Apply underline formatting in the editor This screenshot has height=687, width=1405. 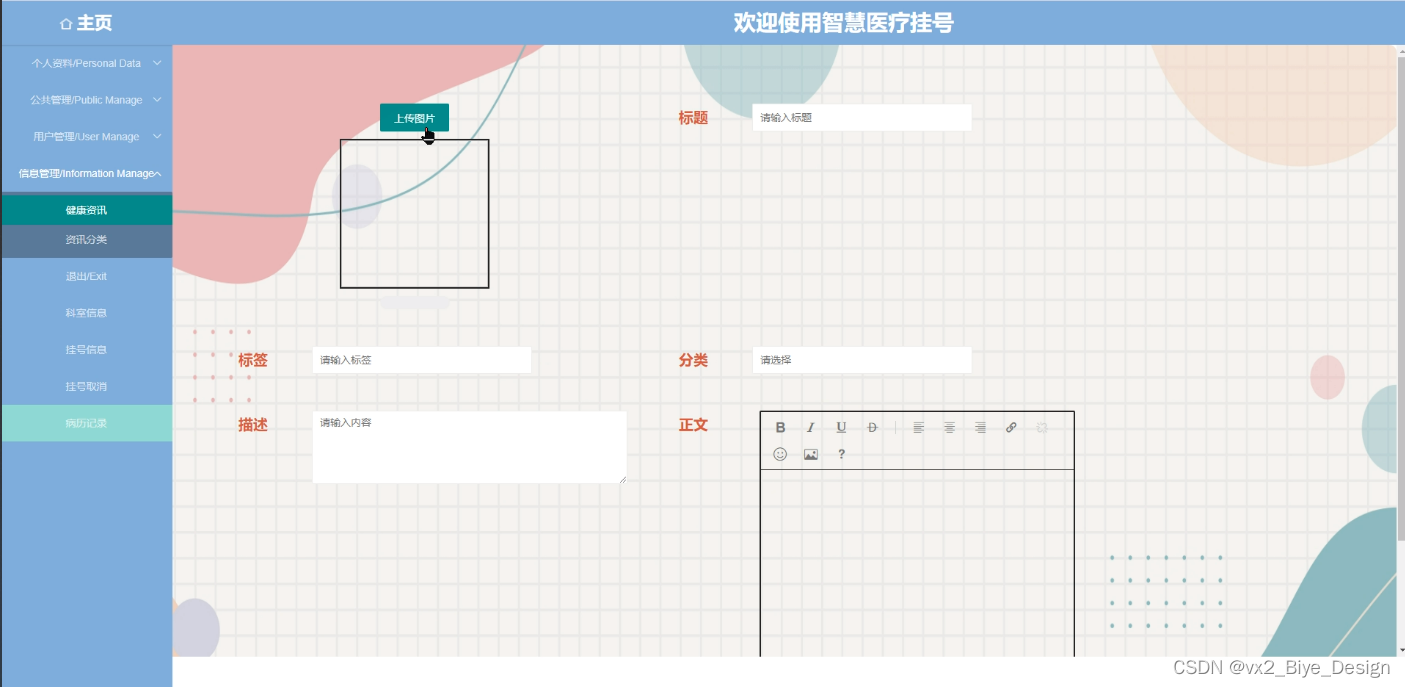[841, 427]
